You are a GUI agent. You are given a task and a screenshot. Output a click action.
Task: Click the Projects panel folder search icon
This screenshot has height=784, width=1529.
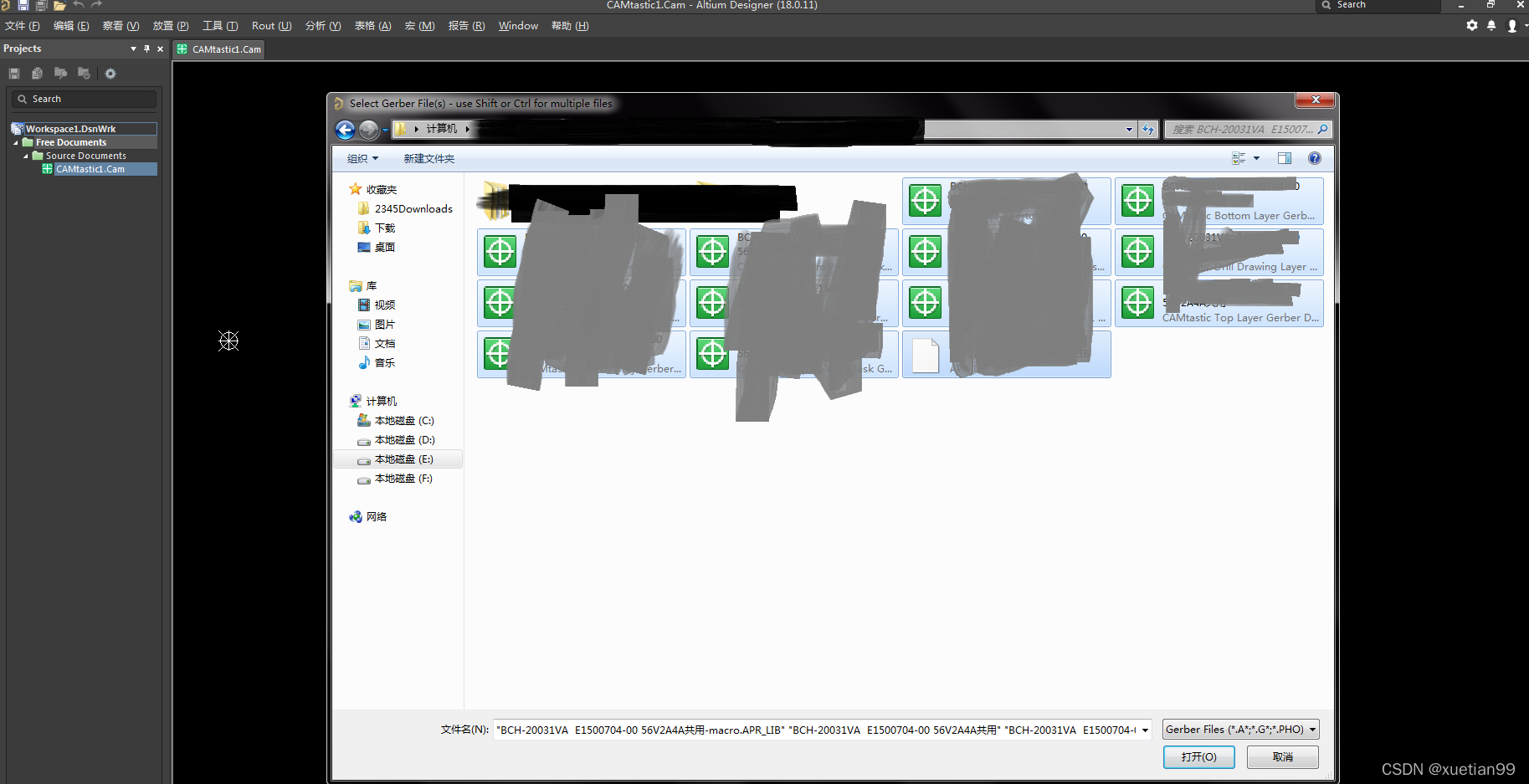point(60,74)
